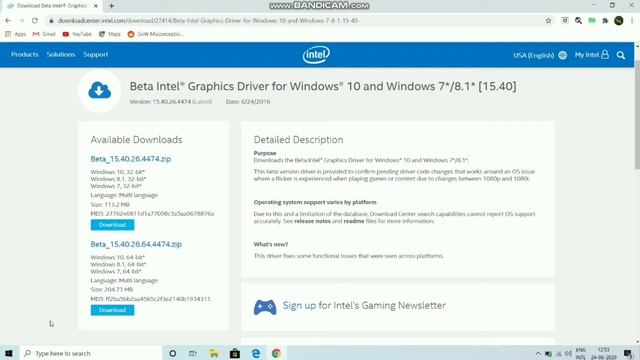Open the Products menu
This screenshot has height=360, width=640.
pyautogui.click(x=24, y=54)
